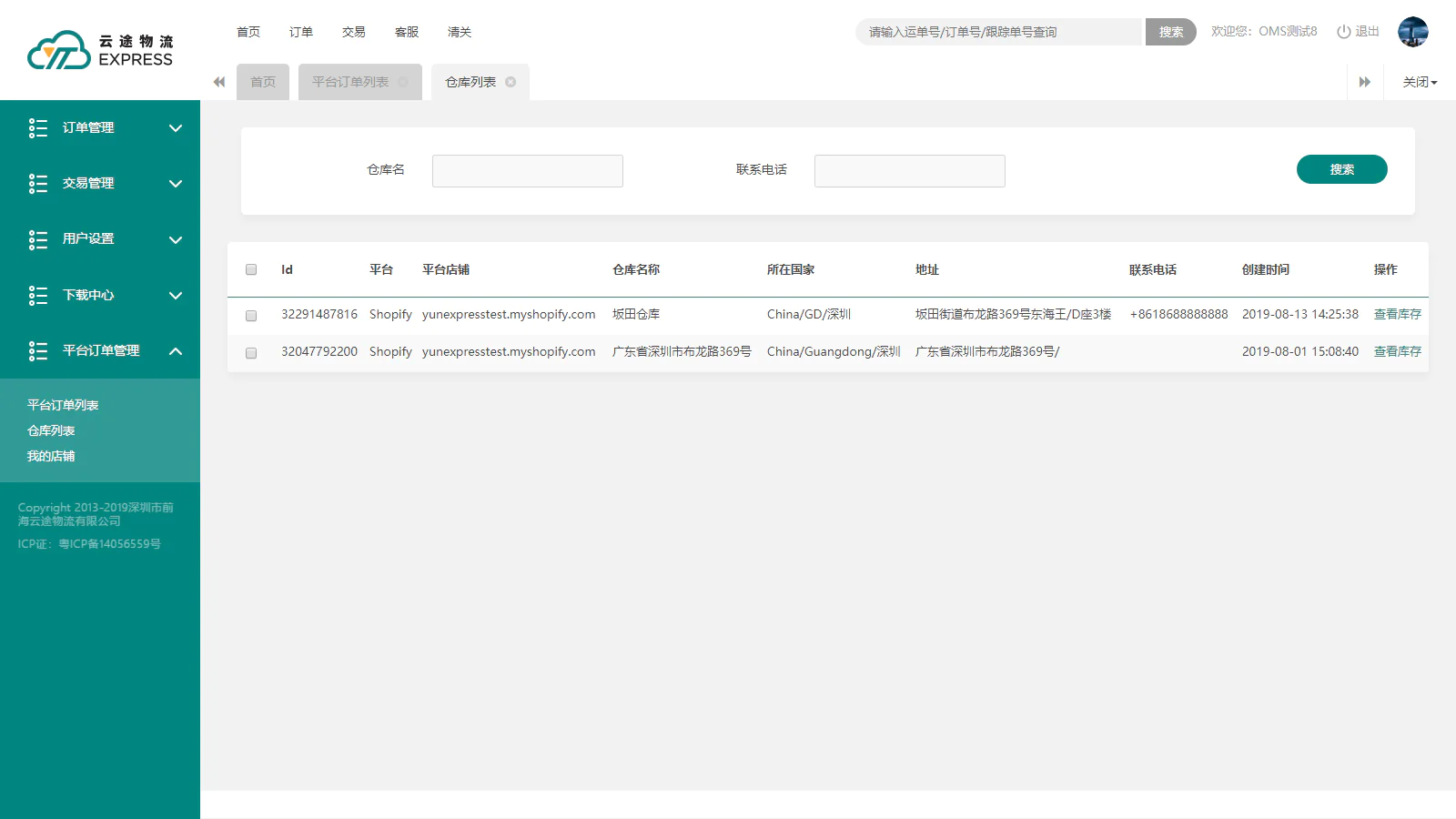The width and height of the screenshot is (1456, 819).
Task: Focus the 仓库名 input field
Action: [528, 171]
